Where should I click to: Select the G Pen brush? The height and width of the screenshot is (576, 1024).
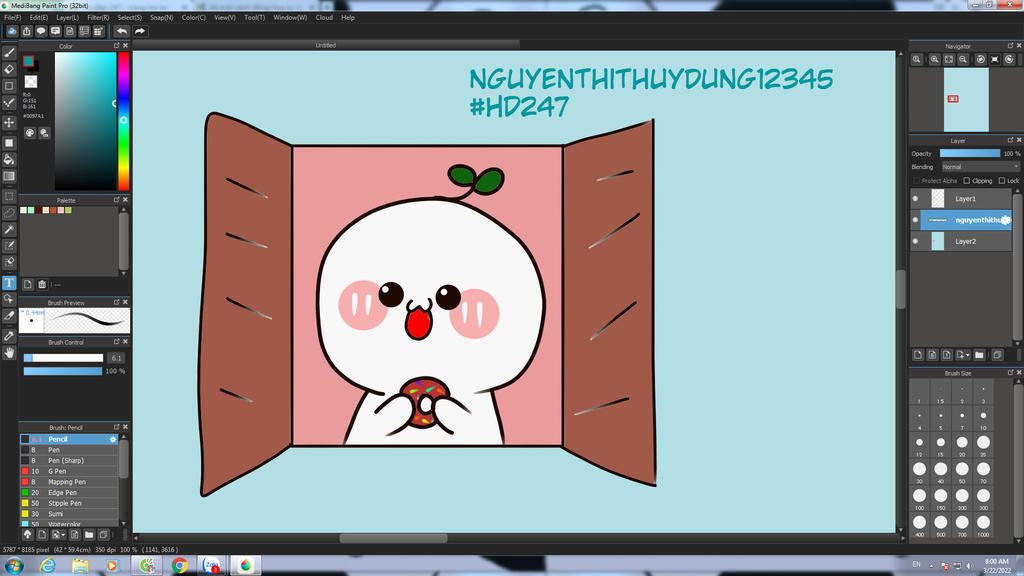click(69, 471)
